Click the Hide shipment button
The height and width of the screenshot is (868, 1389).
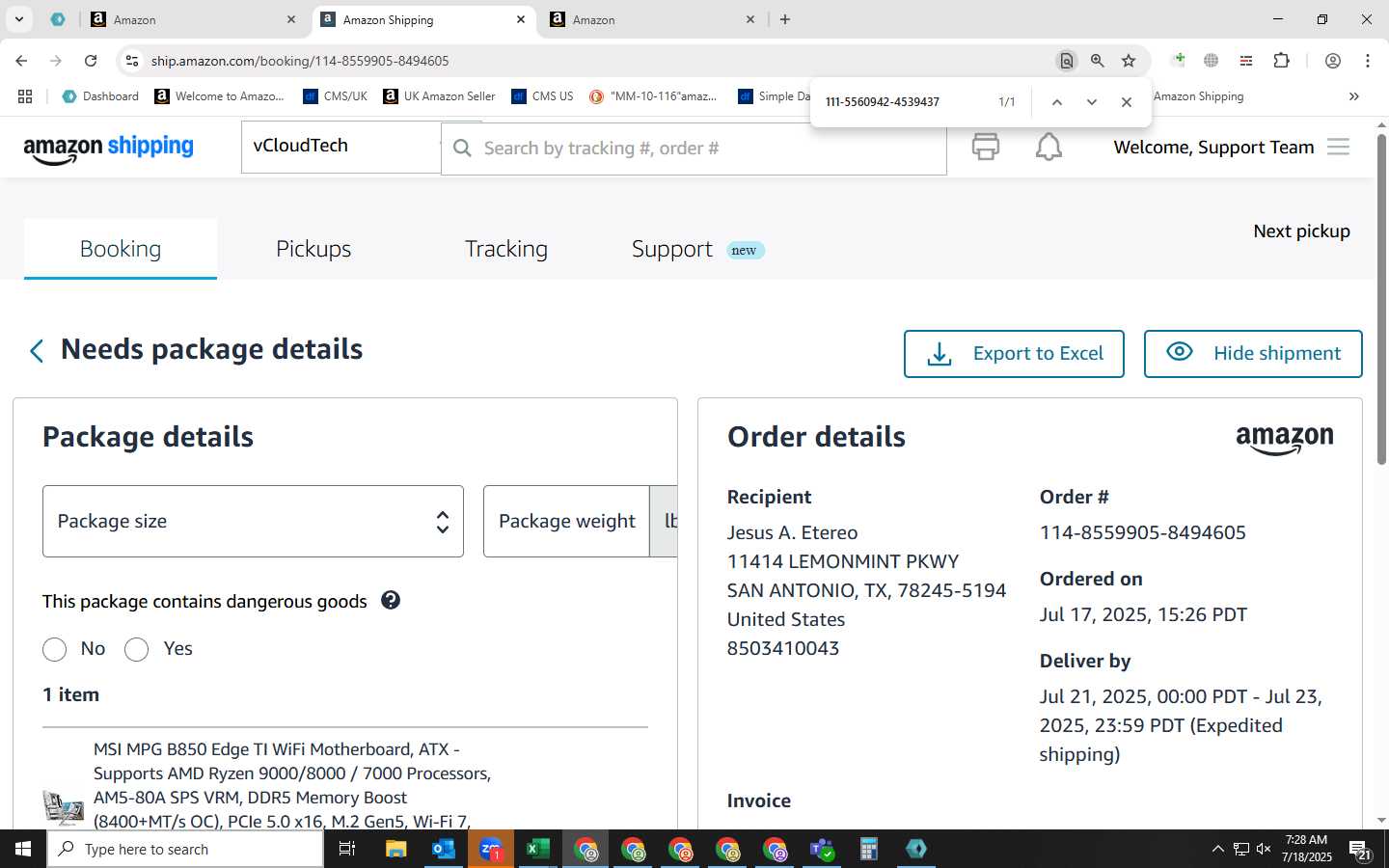[x=1253, y=354]
